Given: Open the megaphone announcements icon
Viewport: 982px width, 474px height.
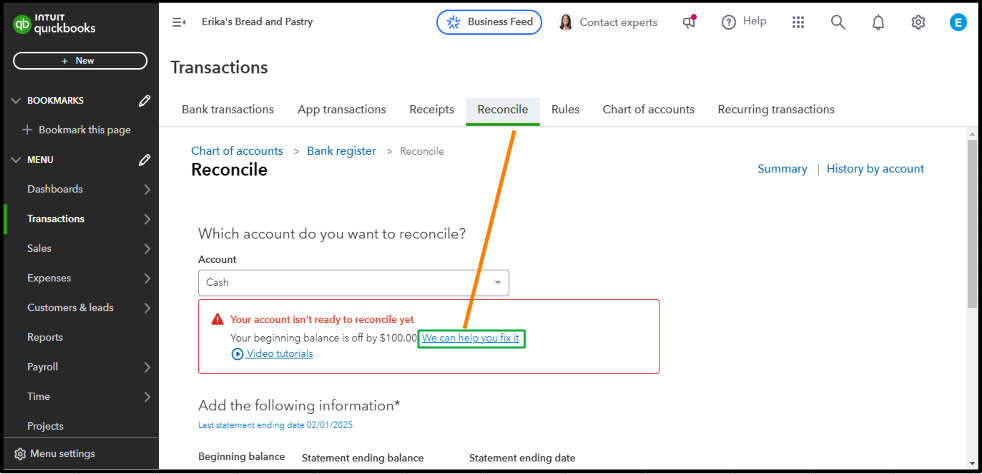Looking at the screenshot, I should click(x=689, y=22).
